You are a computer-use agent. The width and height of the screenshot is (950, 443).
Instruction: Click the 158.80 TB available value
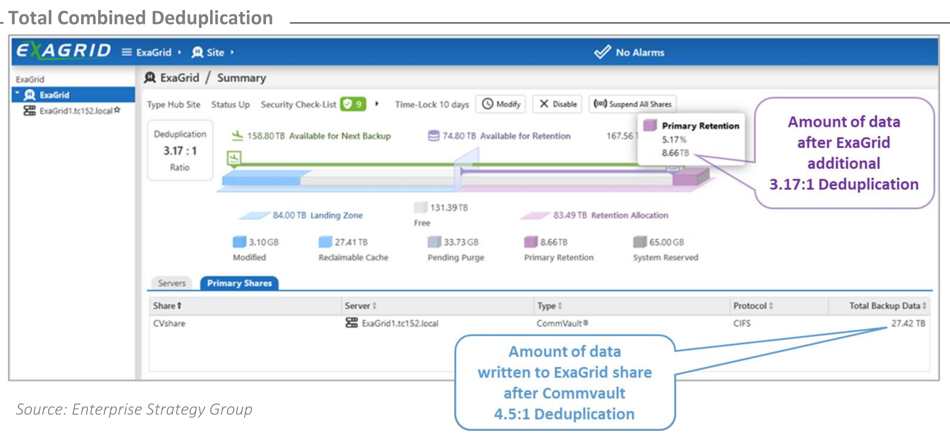tap(266, 136)
